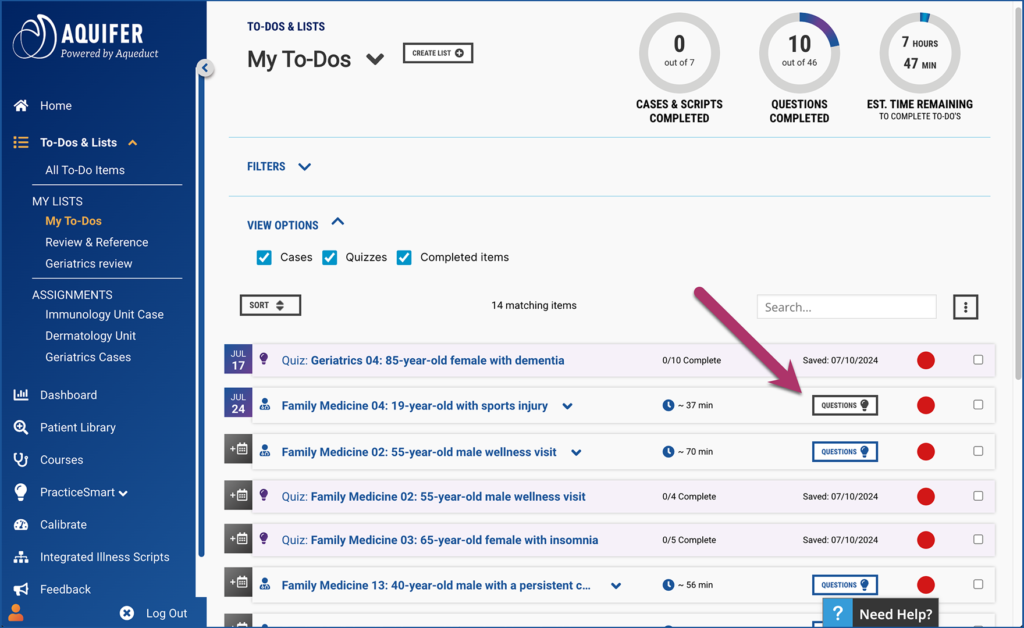Click the Search input field

tap(846, 307)
